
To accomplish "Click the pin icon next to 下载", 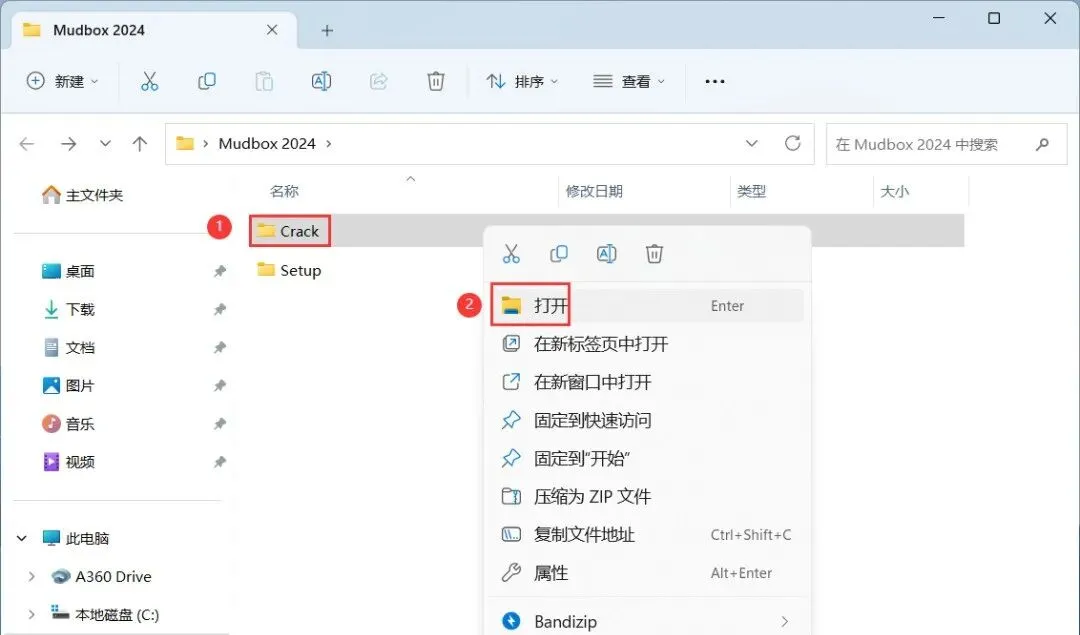I will tap(220, 309).
